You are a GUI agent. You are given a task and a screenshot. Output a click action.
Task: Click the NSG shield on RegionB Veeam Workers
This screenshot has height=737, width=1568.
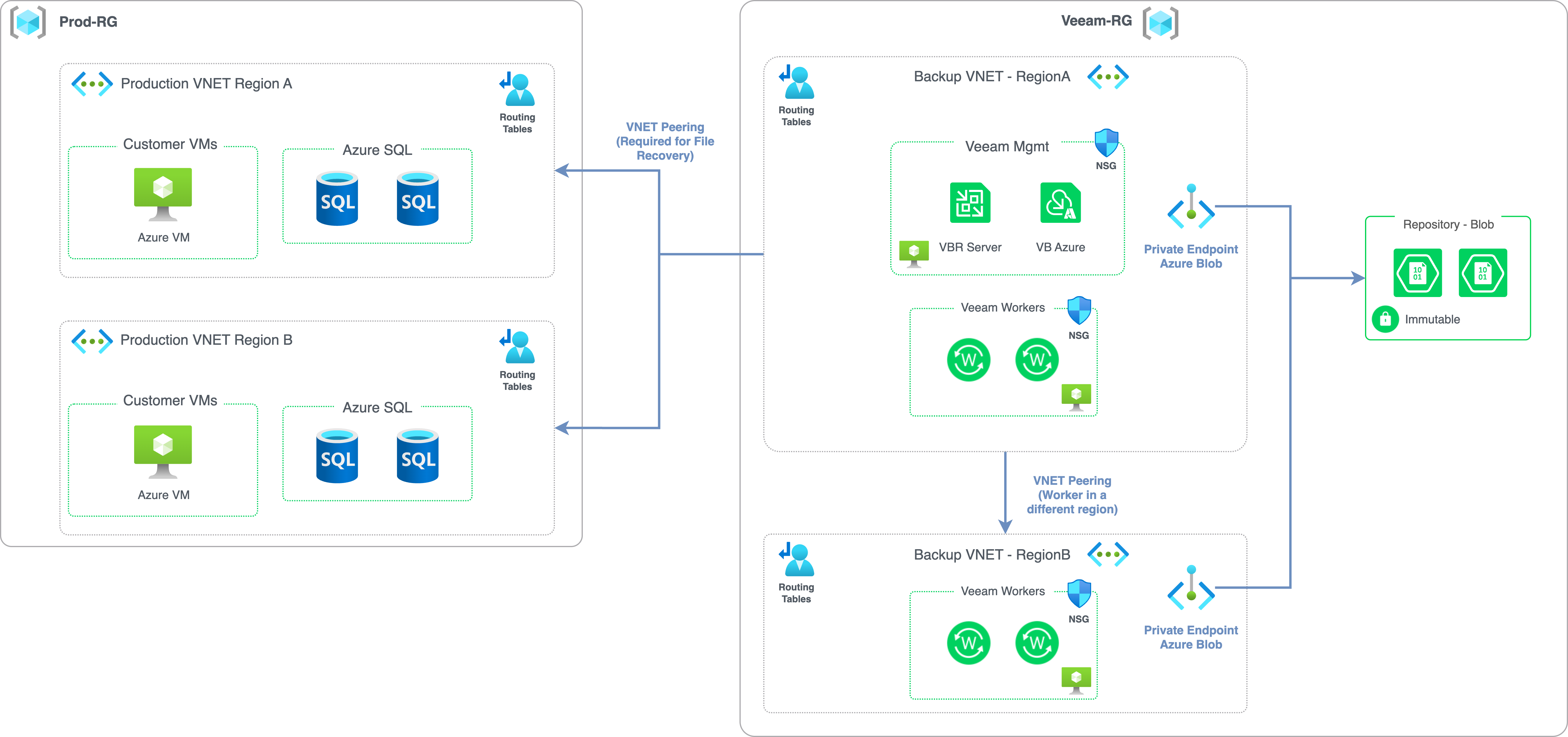[x=1079, y=594]
